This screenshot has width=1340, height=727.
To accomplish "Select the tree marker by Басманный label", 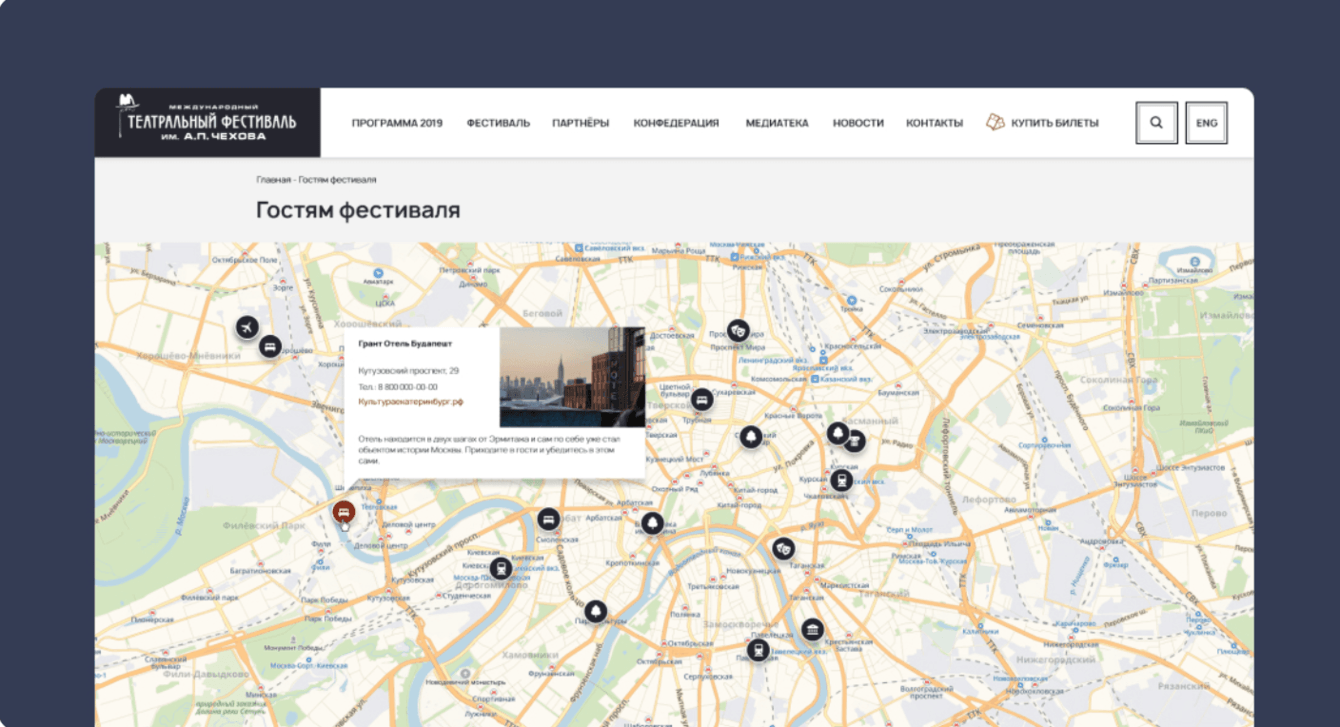I will pos(838,433).
